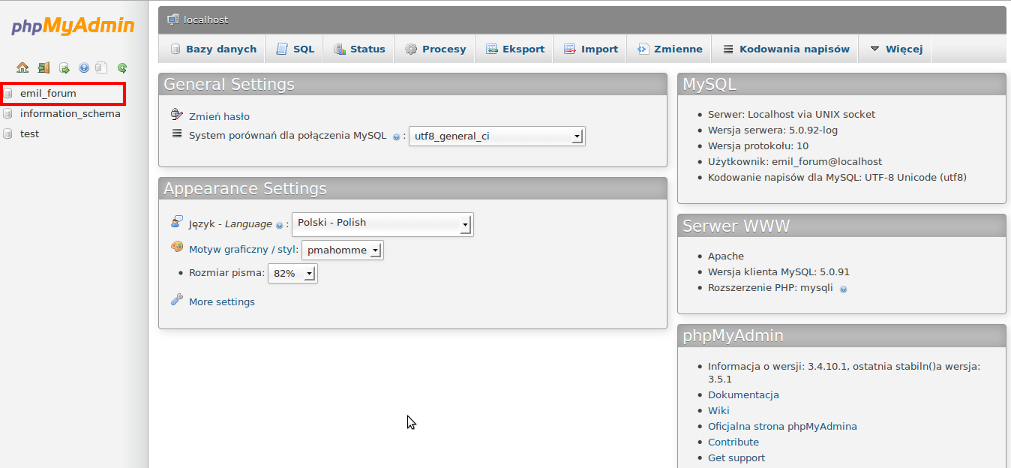Click the Get support link

pos(736,458)
